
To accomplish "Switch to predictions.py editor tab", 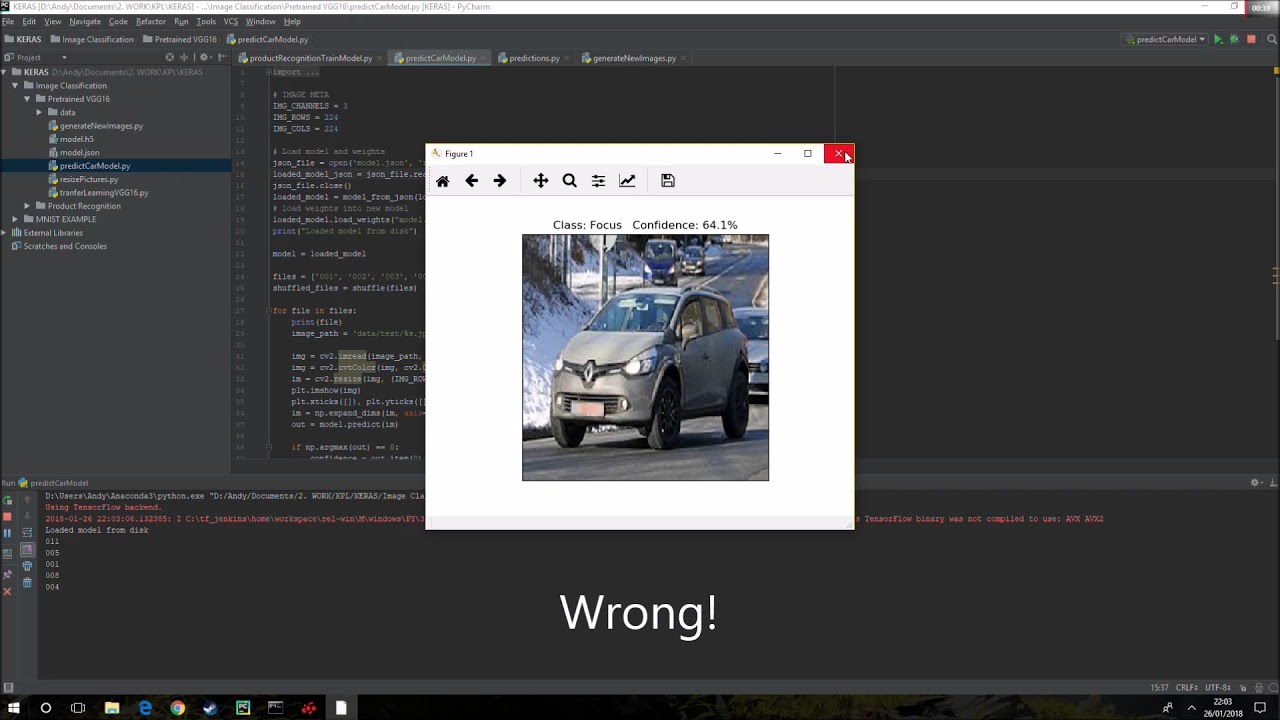I will pos(534,58).
